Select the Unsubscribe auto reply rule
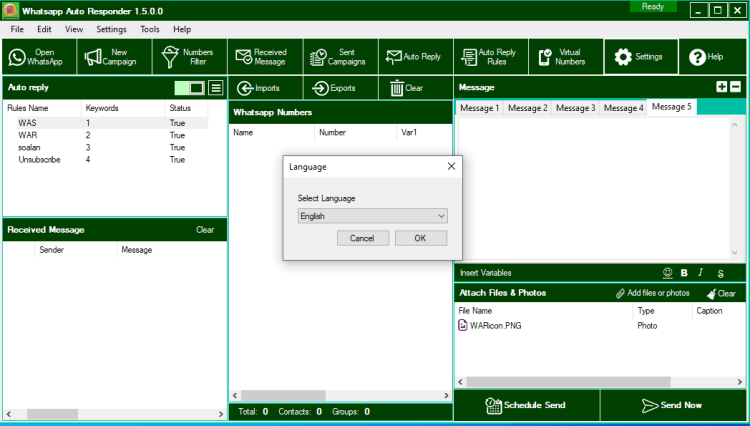Image resolution: width=750 pixels, height=426 pixels. [106, 160]
